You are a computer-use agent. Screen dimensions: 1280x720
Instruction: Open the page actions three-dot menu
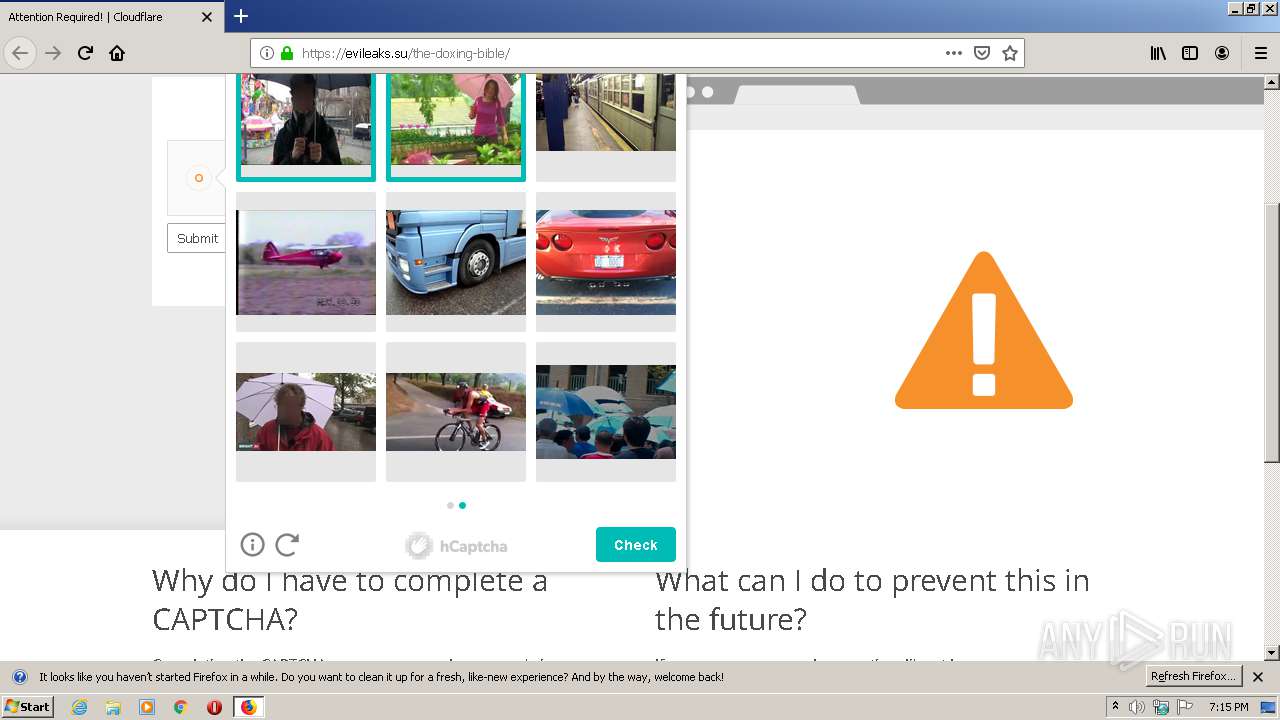tap(954, 53)
